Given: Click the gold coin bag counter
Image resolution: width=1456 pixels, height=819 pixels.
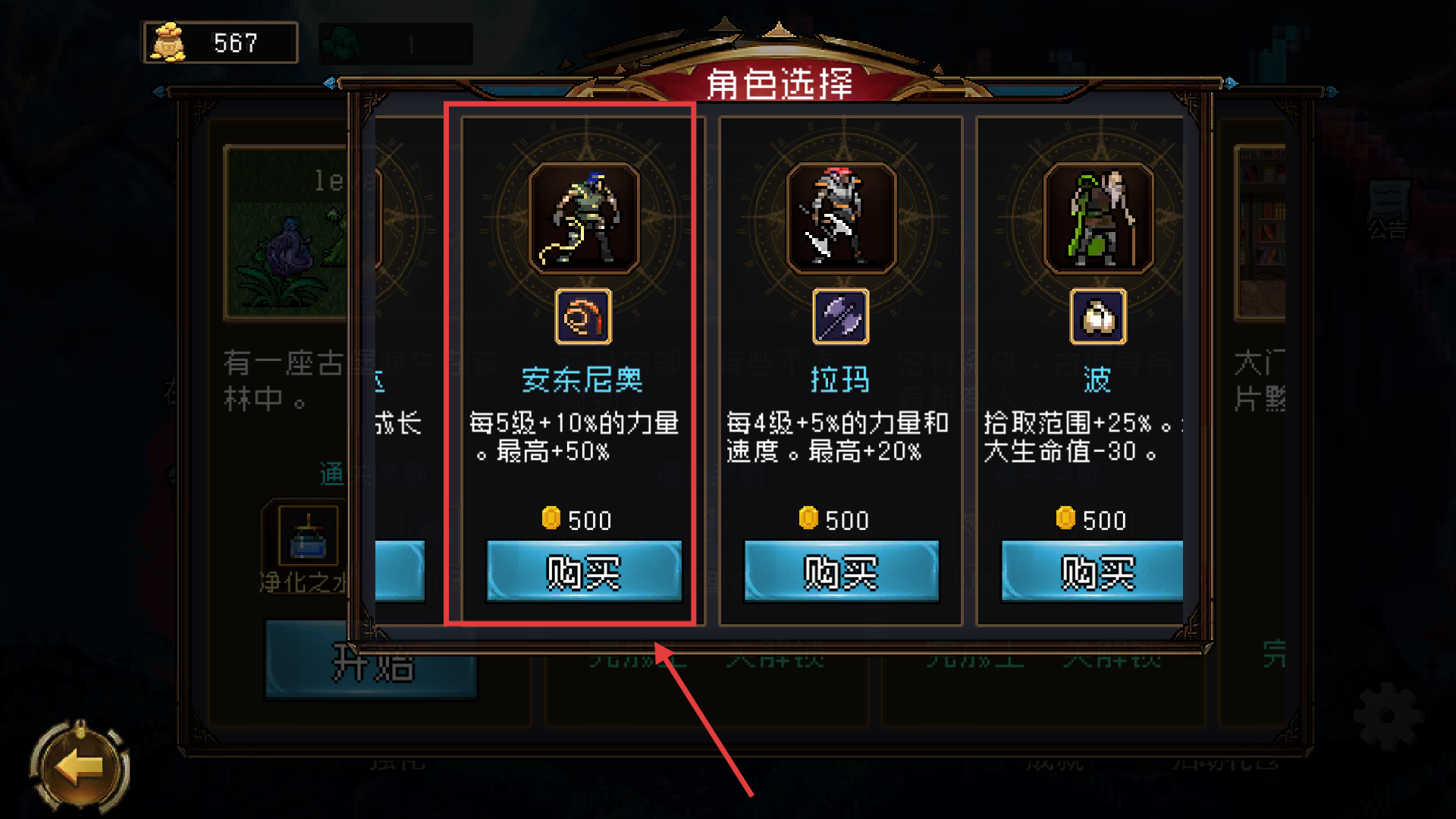Looking at the screenshot, I should pyautogui.click(x=221, y=42).
